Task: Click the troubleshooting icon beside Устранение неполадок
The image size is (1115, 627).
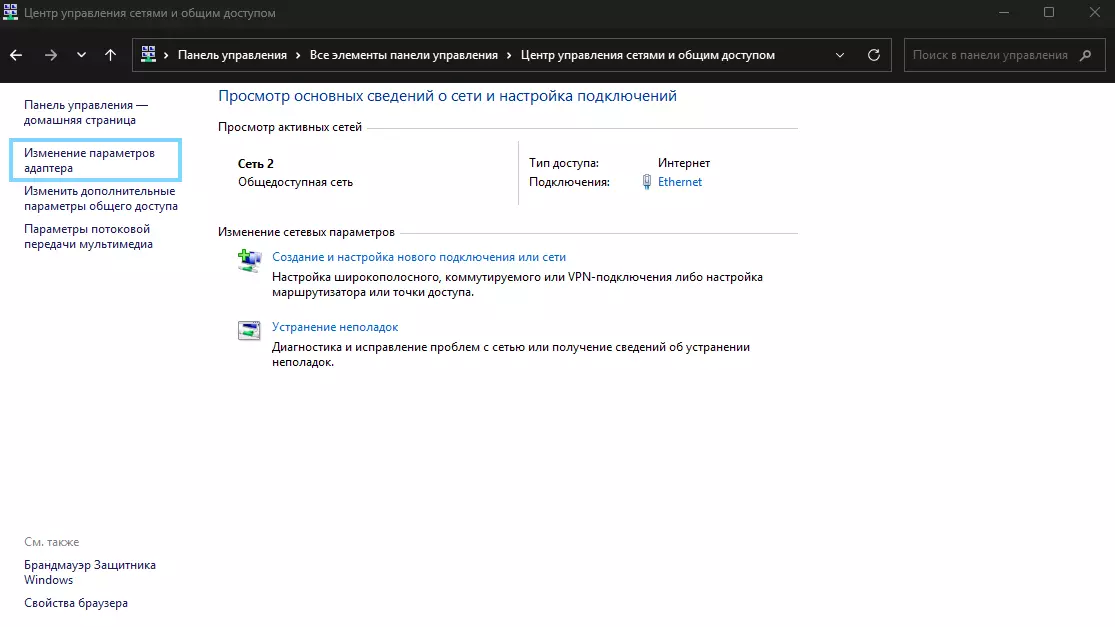Action: pyautogui.click(x=249, y=331)
